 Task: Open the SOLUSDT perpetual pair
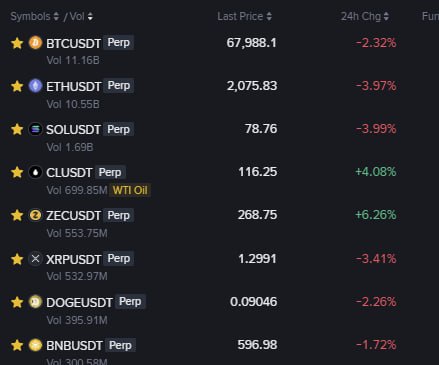click(x=73, y=129)
